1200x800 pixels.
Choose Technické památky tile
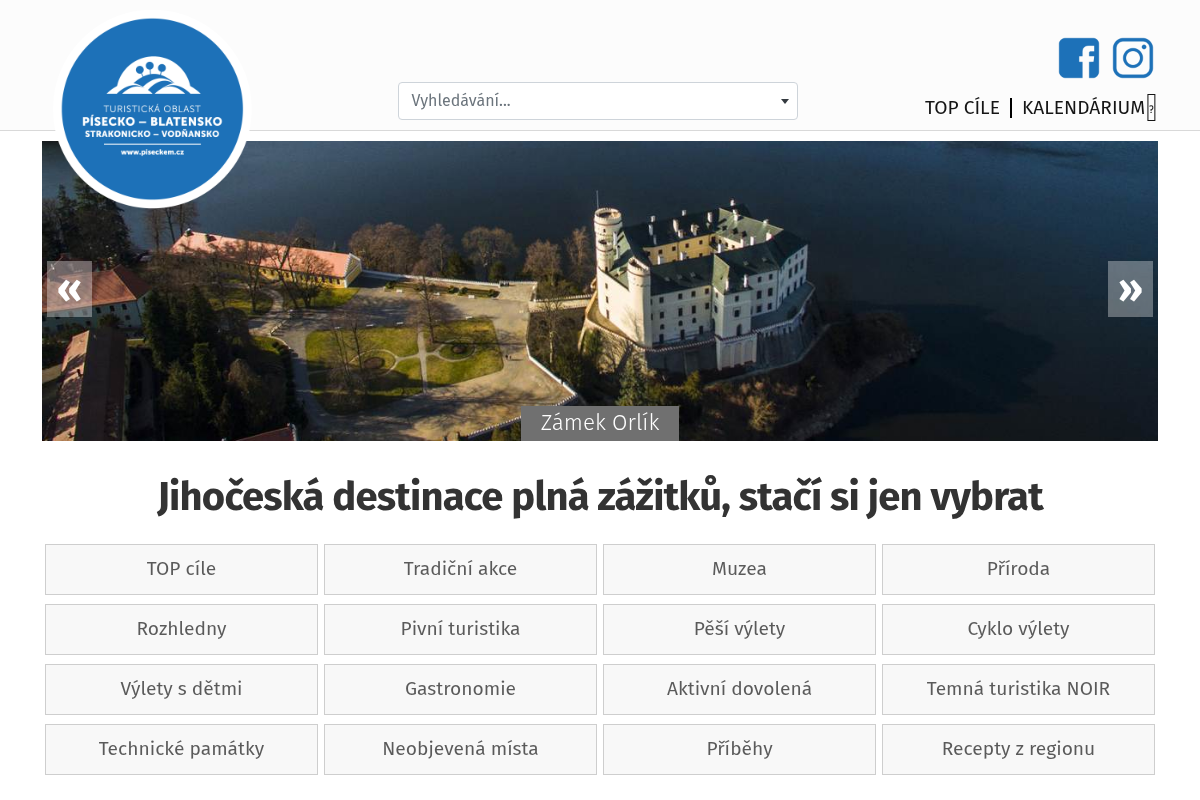pos(181,749)
